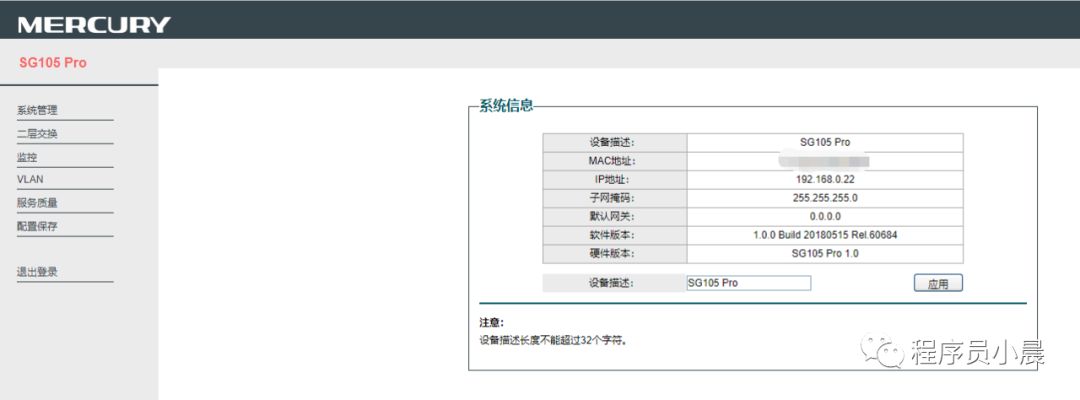Open the 服务质量 menu

[x=37, y=202]
